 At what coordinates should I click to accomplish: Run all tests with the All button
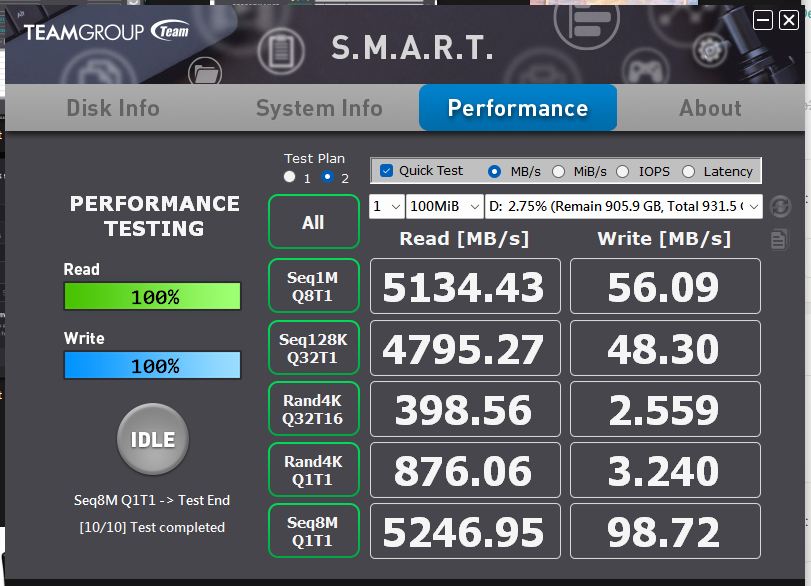(x=314, y=222)
